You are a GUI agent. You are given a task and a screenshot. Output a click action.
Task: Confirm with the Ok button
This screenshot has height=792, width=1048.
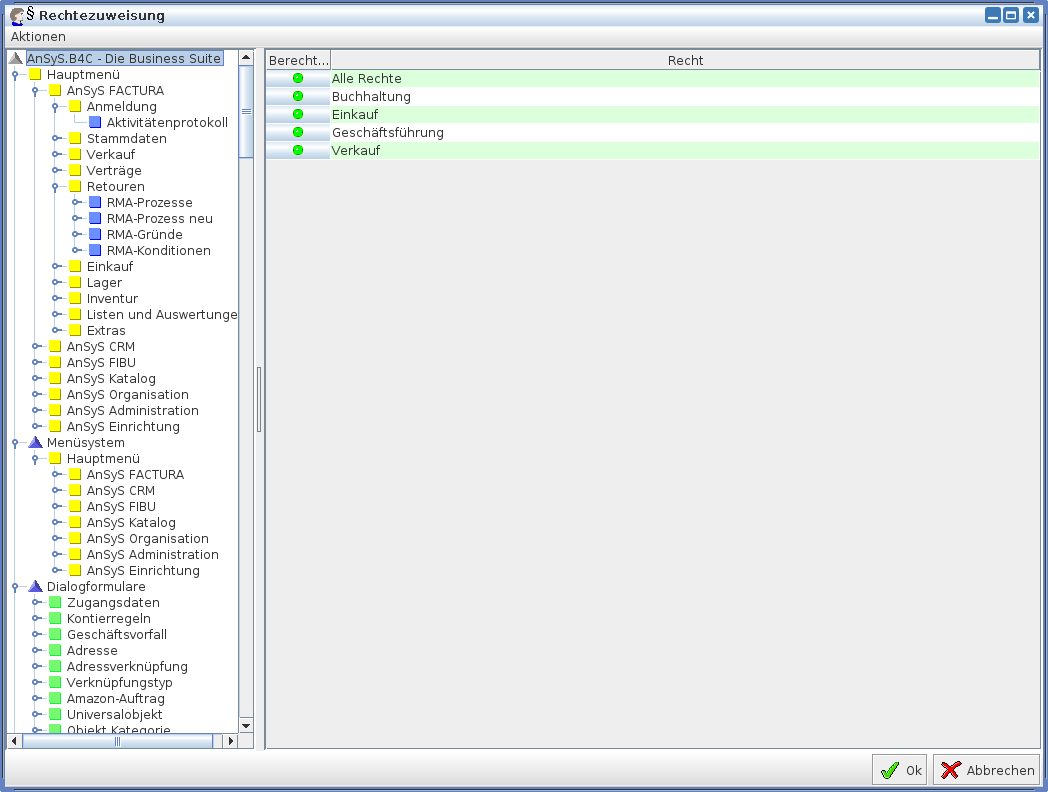pos(900,770)
